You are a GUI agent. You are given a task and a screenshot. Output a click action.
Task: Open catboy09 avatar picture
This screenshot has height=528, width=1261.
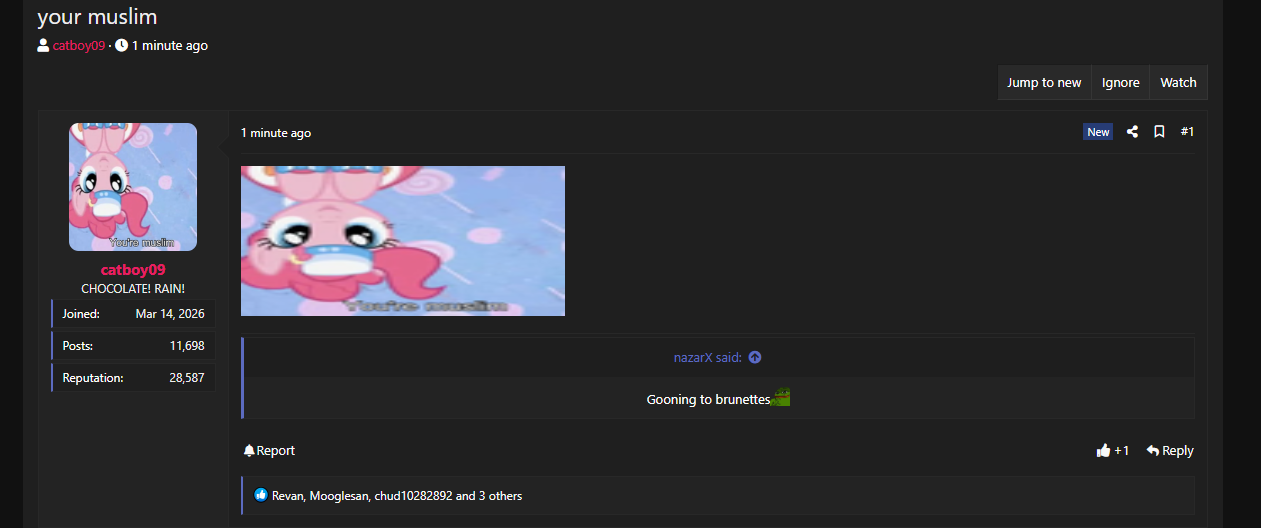(133, 187)
